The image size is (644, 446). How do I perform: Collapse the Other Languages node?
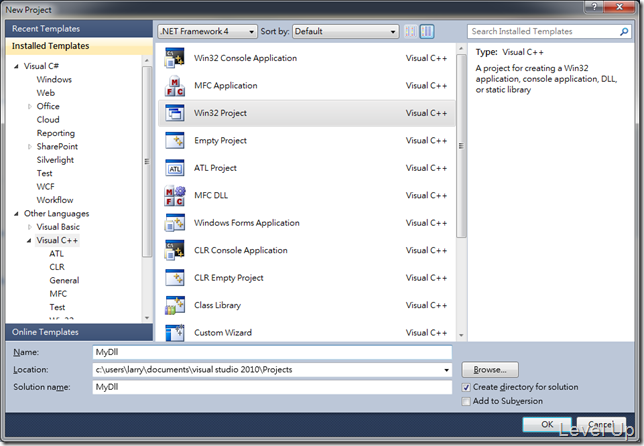pyautogui.click(x=16, y=214)
